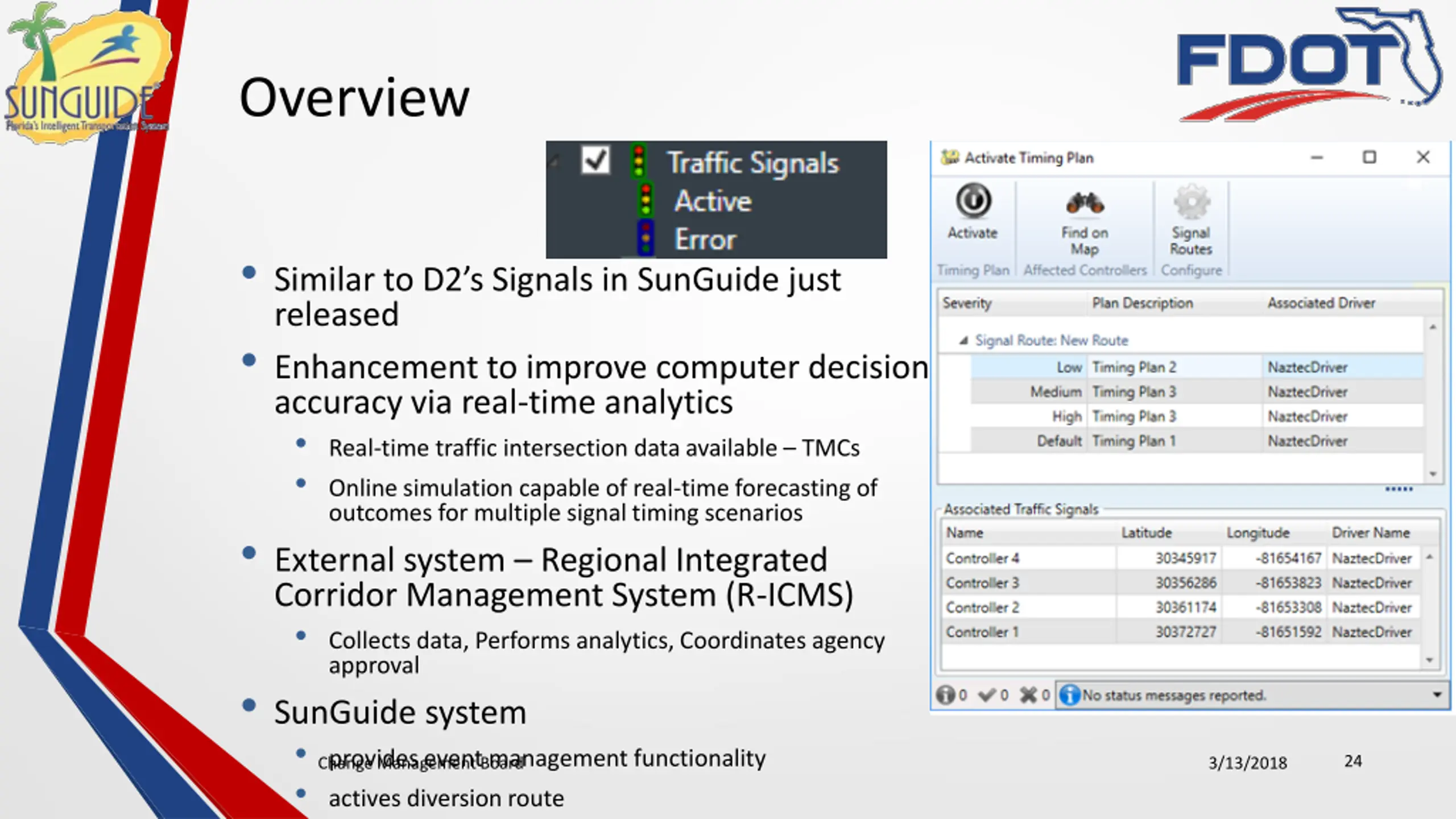Click the X error count icon
Viewport: 1456px width, 819px height.
(1028, 695)
